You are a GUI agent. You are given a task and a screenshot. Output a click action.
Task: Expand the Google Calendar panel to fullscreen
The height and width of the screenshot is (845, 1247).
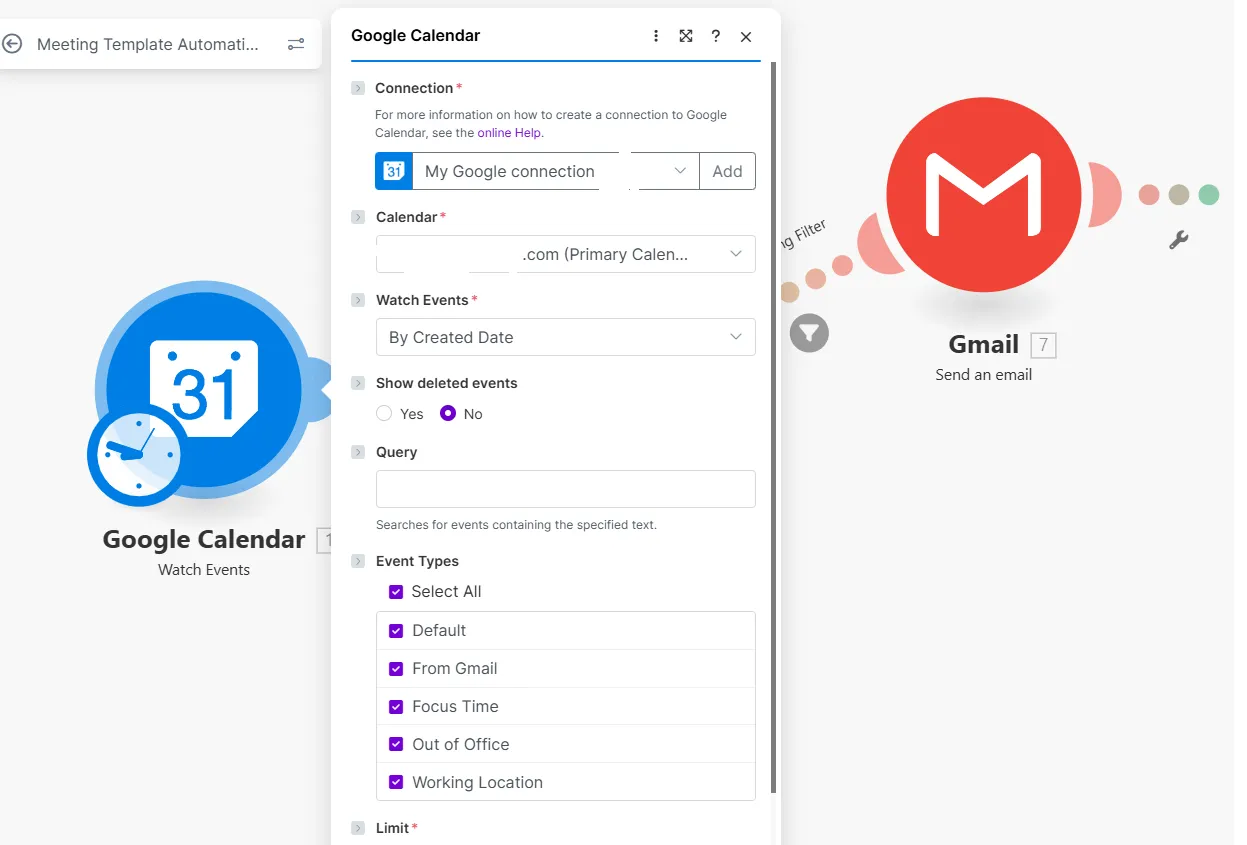(686, 36)
